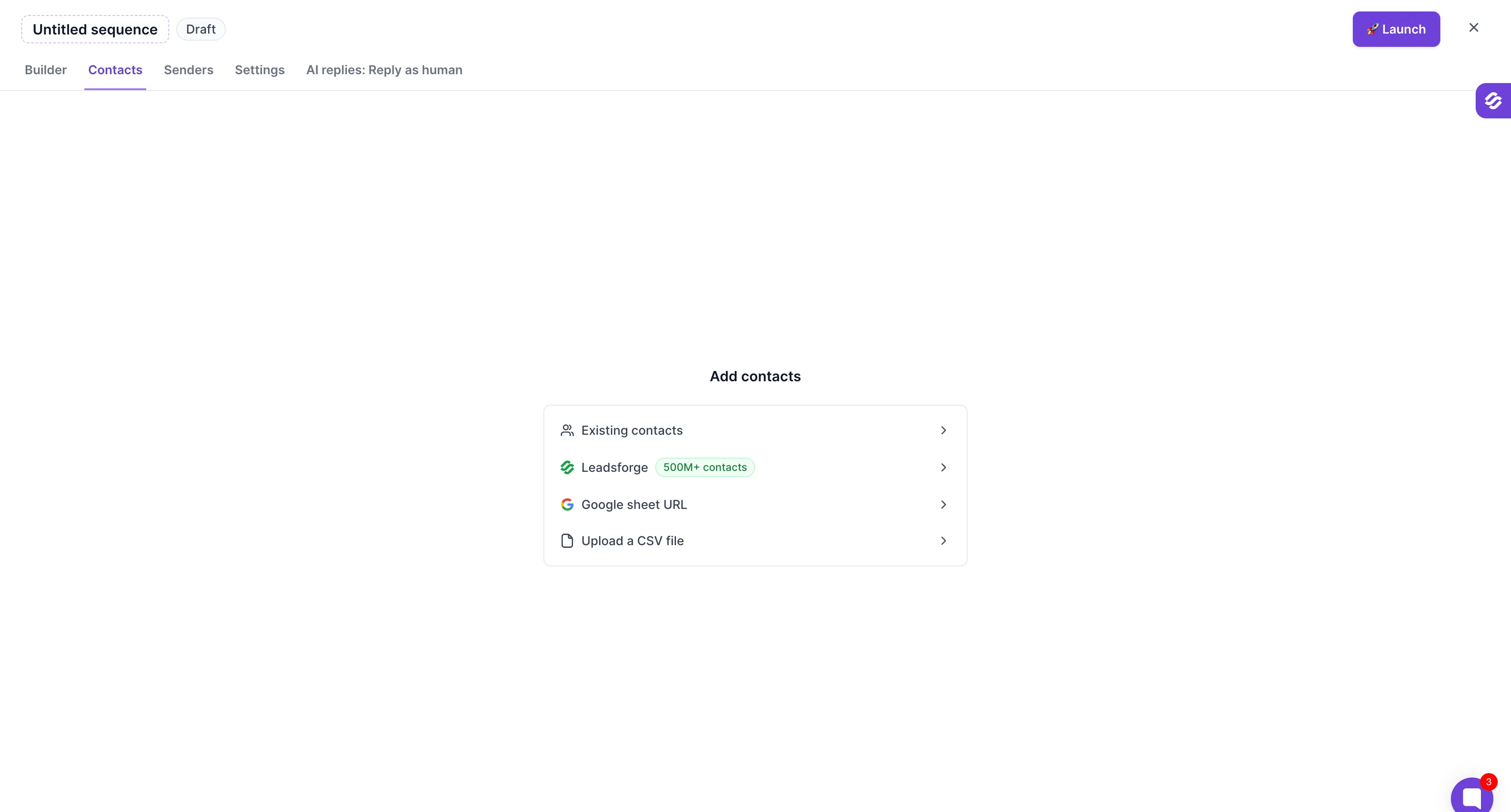Switch to the Builder tab
Image resolution: width=1511 pixels, height=812 pixels.
pyautogui.click(x=45, y=70)
